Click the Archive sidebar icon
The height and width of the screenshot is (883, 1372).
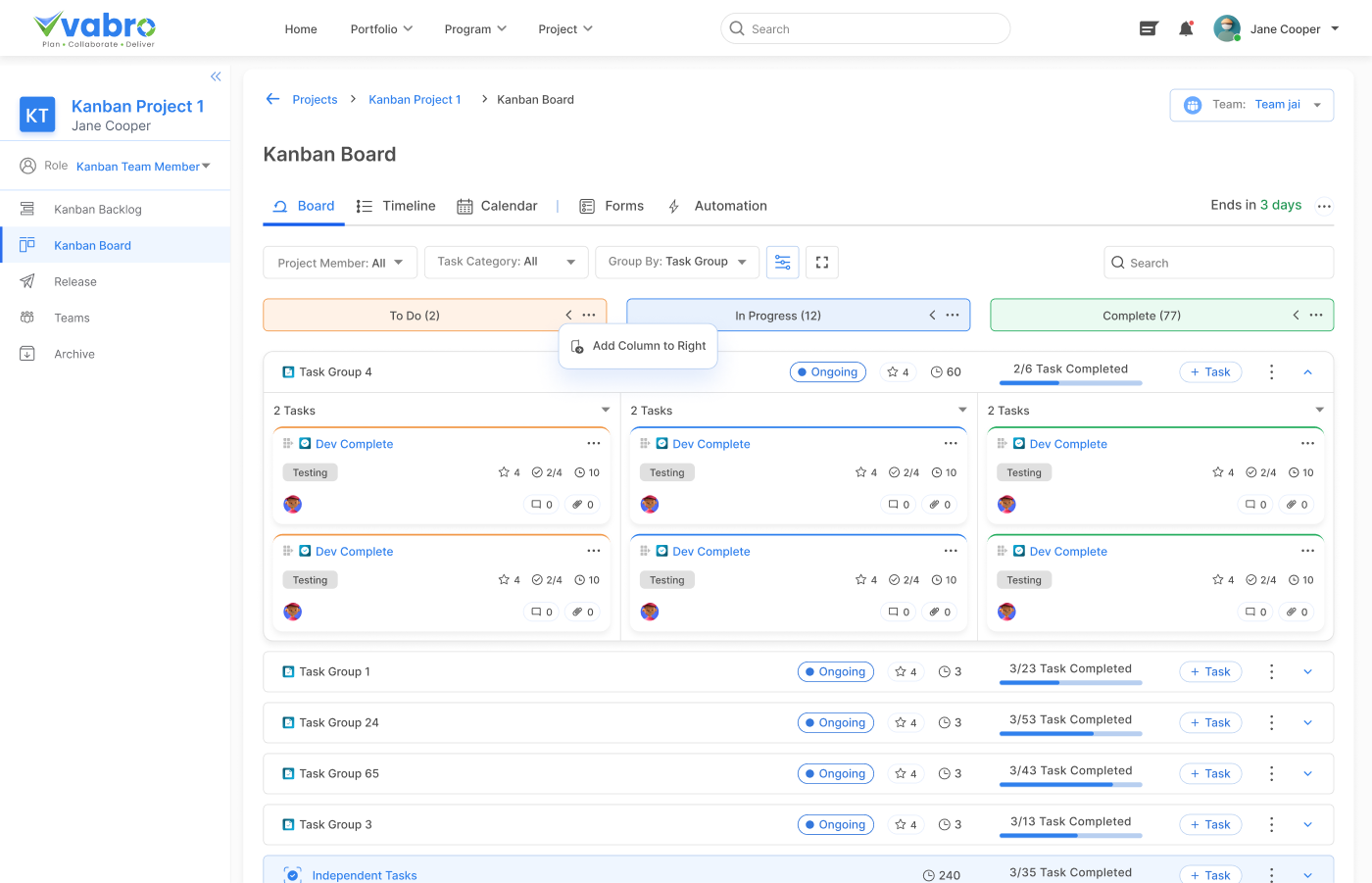tap(27, 354)
